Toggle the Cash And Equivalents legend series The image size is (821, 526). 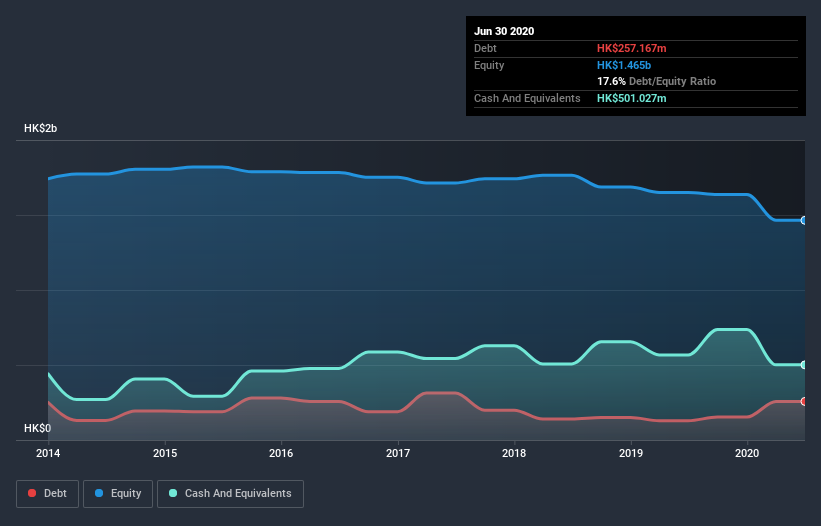pyautogui.click(x=230, y=494)
